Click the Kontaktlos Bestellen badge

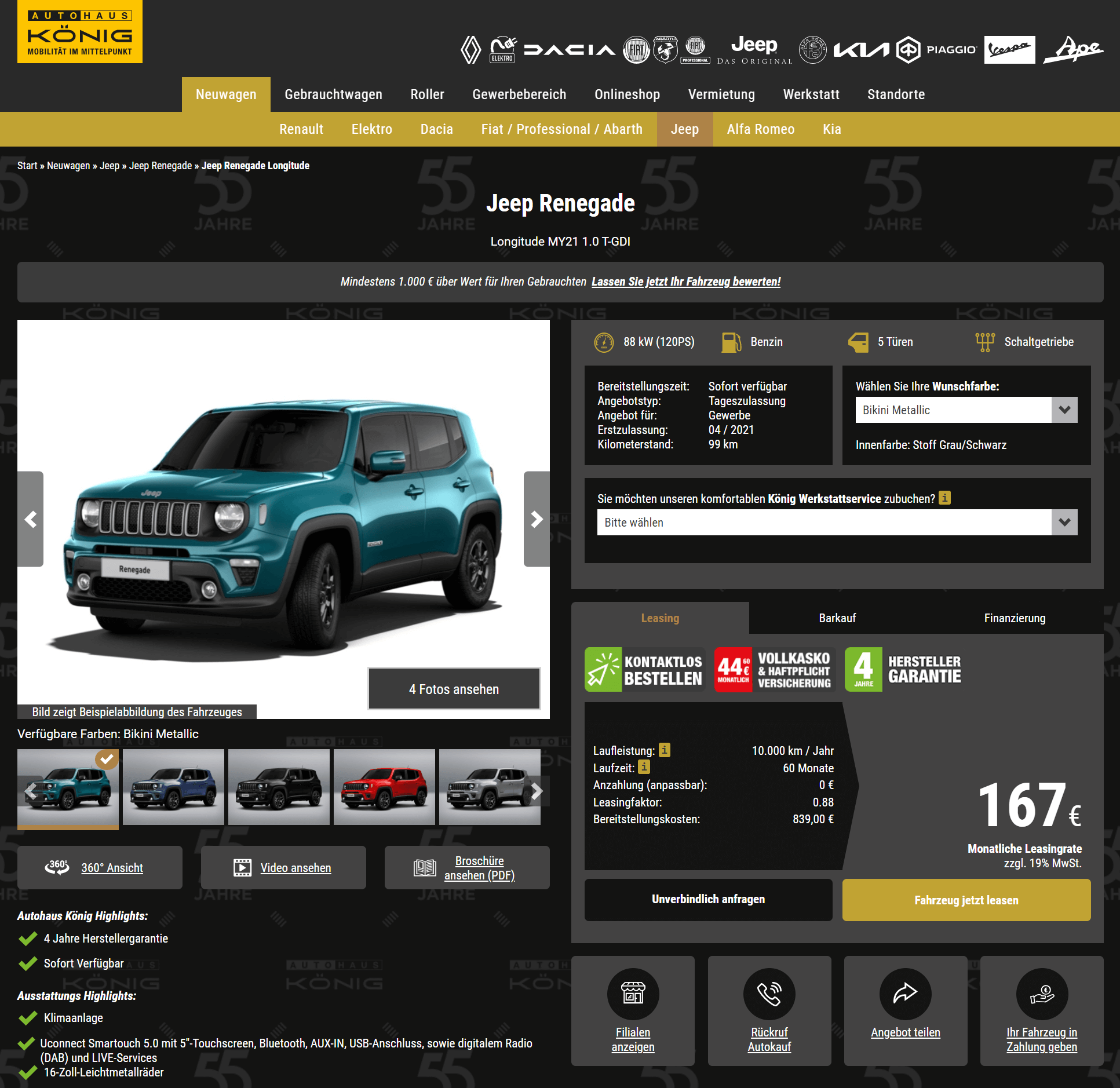(645, 670)
